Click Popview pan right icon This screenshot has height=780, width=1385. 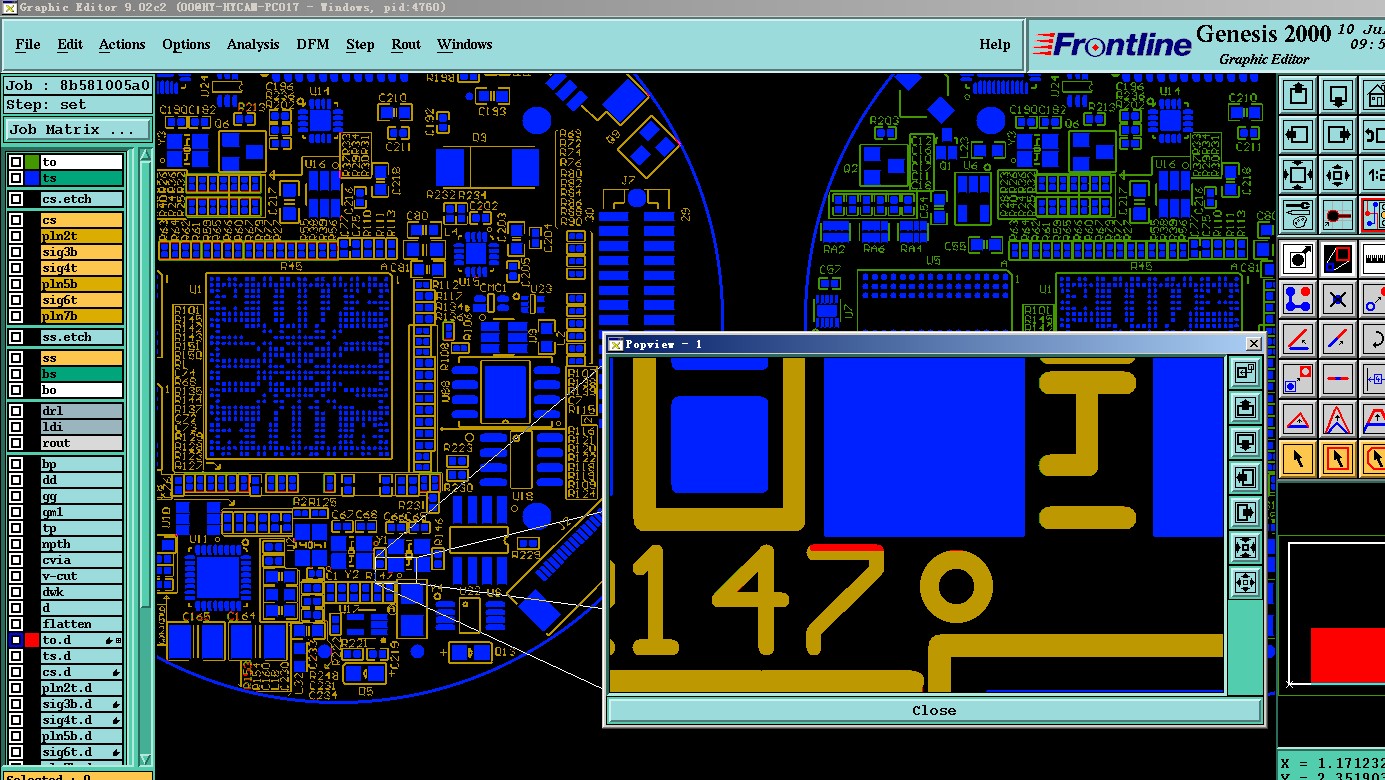pyautogui.click(x=1245, y=512)
